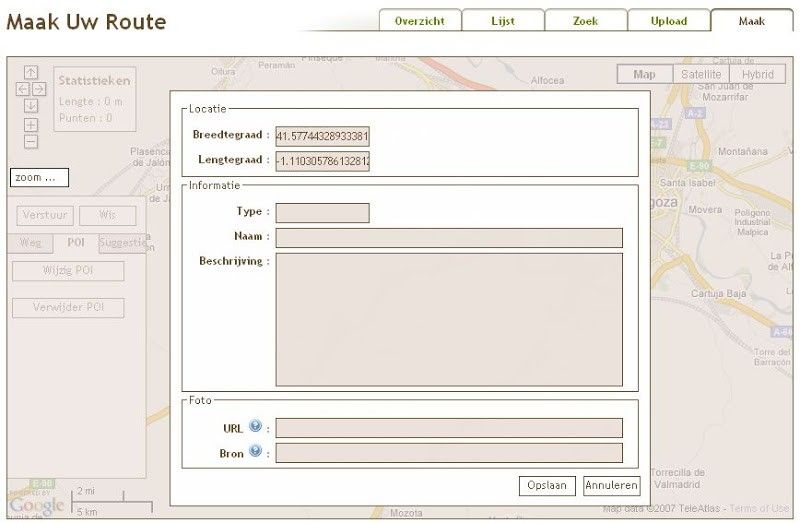Click the Santa Isabel map label

(x=687, y=183)
